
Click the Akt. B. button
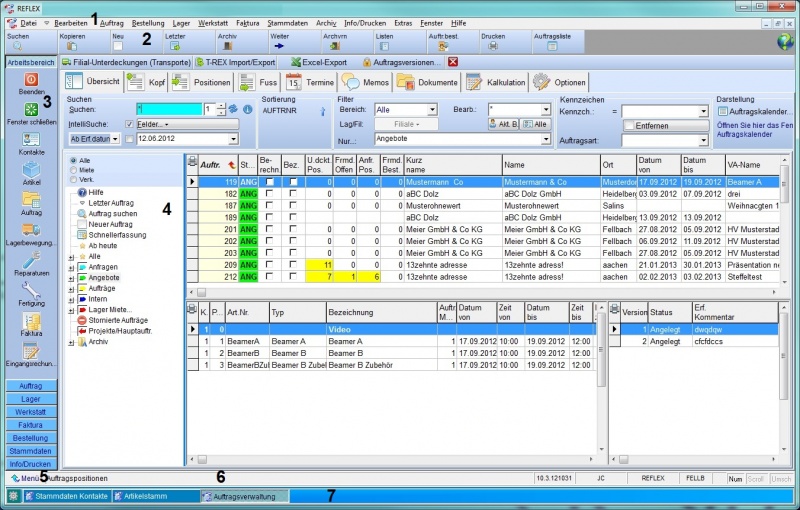coord(503,124)
